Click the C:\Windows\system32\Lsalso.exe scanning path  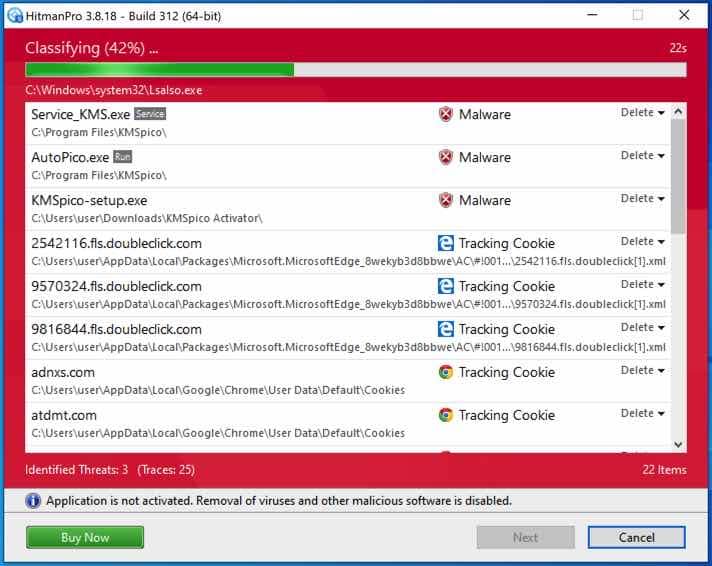click(114, 90)
